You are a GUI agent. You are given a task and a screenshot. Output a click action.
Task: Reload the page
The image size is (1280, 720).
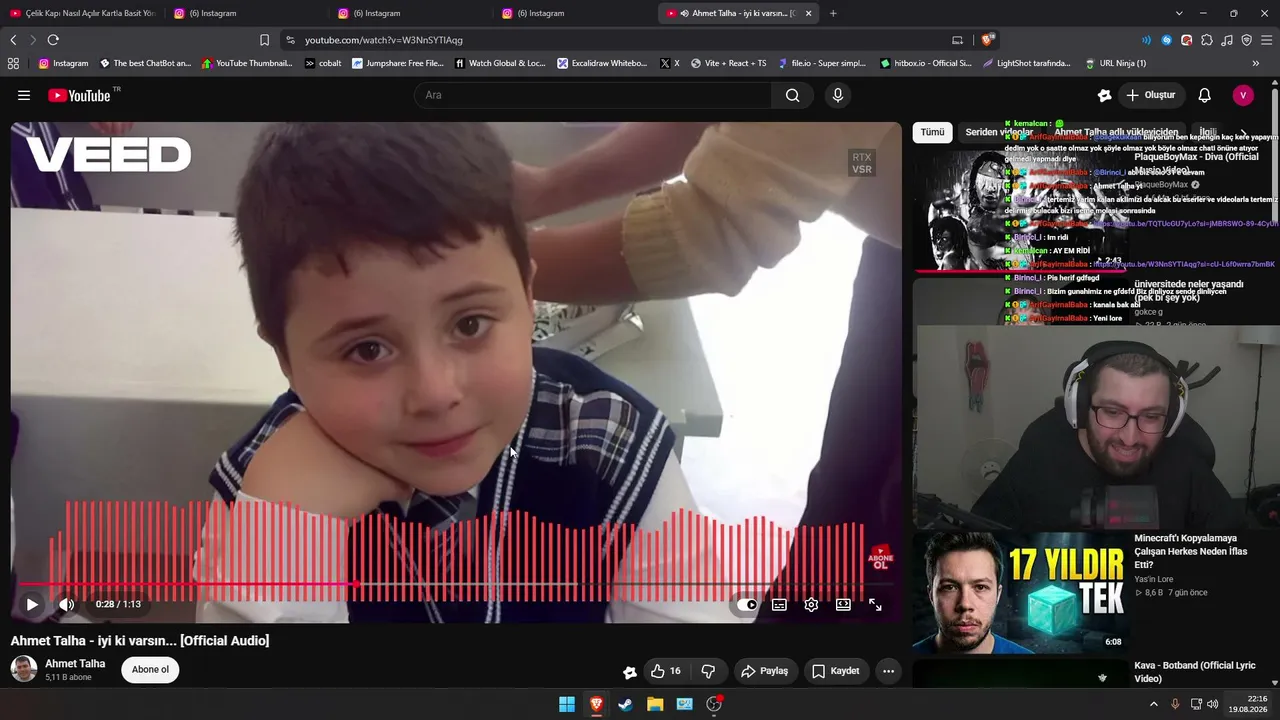53,40
